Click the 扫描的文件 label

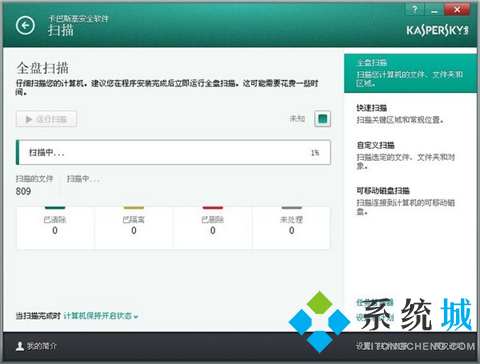tap(34, 179)
